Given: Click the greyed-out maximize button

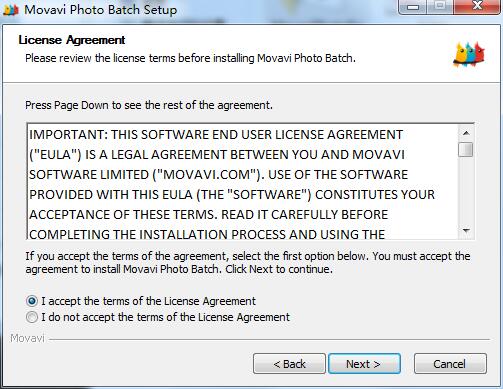Looking at the screenshot, I should tap(440, 7).
